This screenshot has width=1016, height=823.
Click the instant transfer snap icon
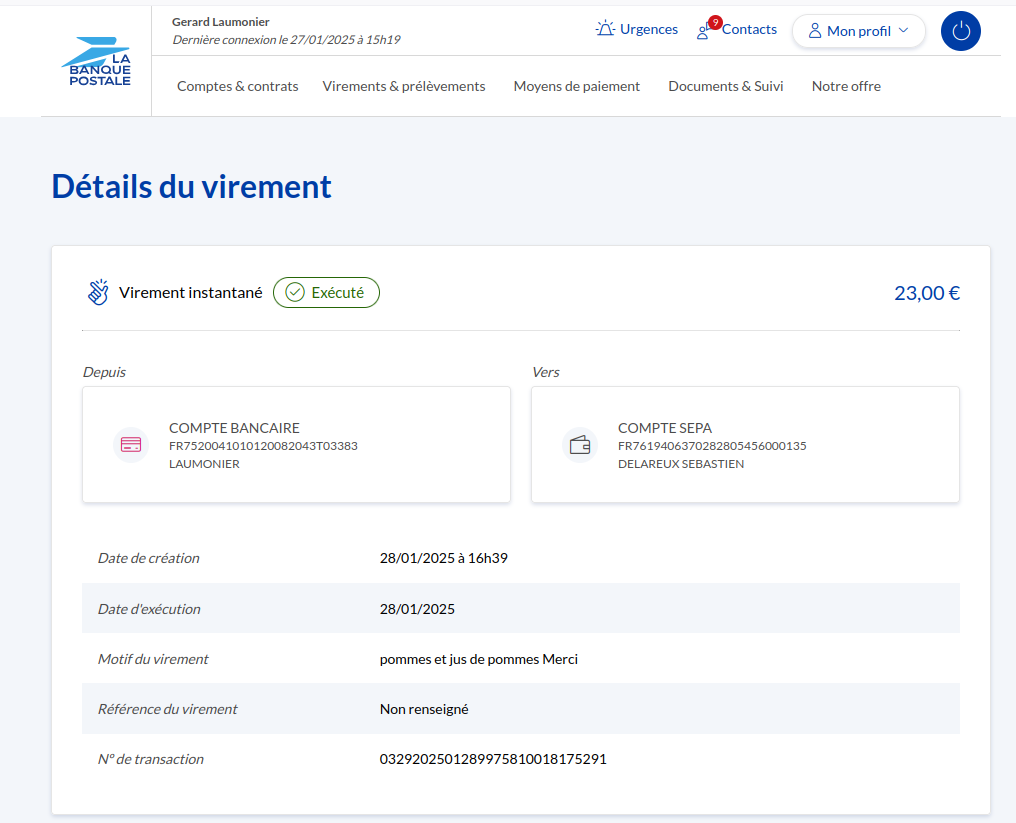tap(97, 293)
